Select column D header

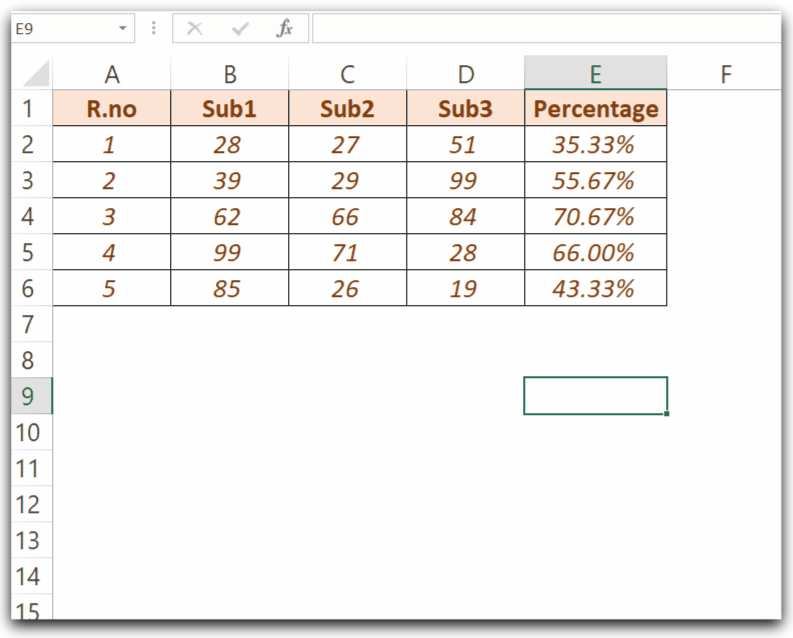pyautogui.click(x=465, y=74)
